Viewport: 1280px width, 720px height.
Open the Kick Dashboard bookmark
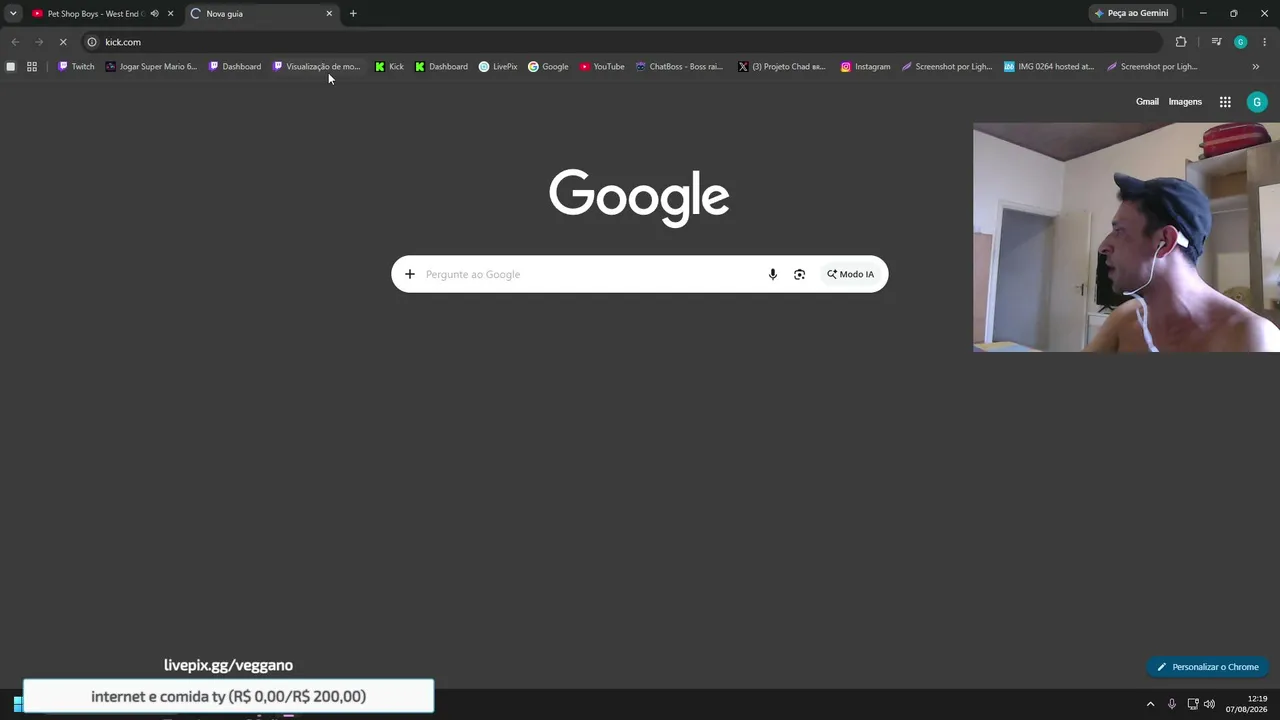(x=441, y=67)
